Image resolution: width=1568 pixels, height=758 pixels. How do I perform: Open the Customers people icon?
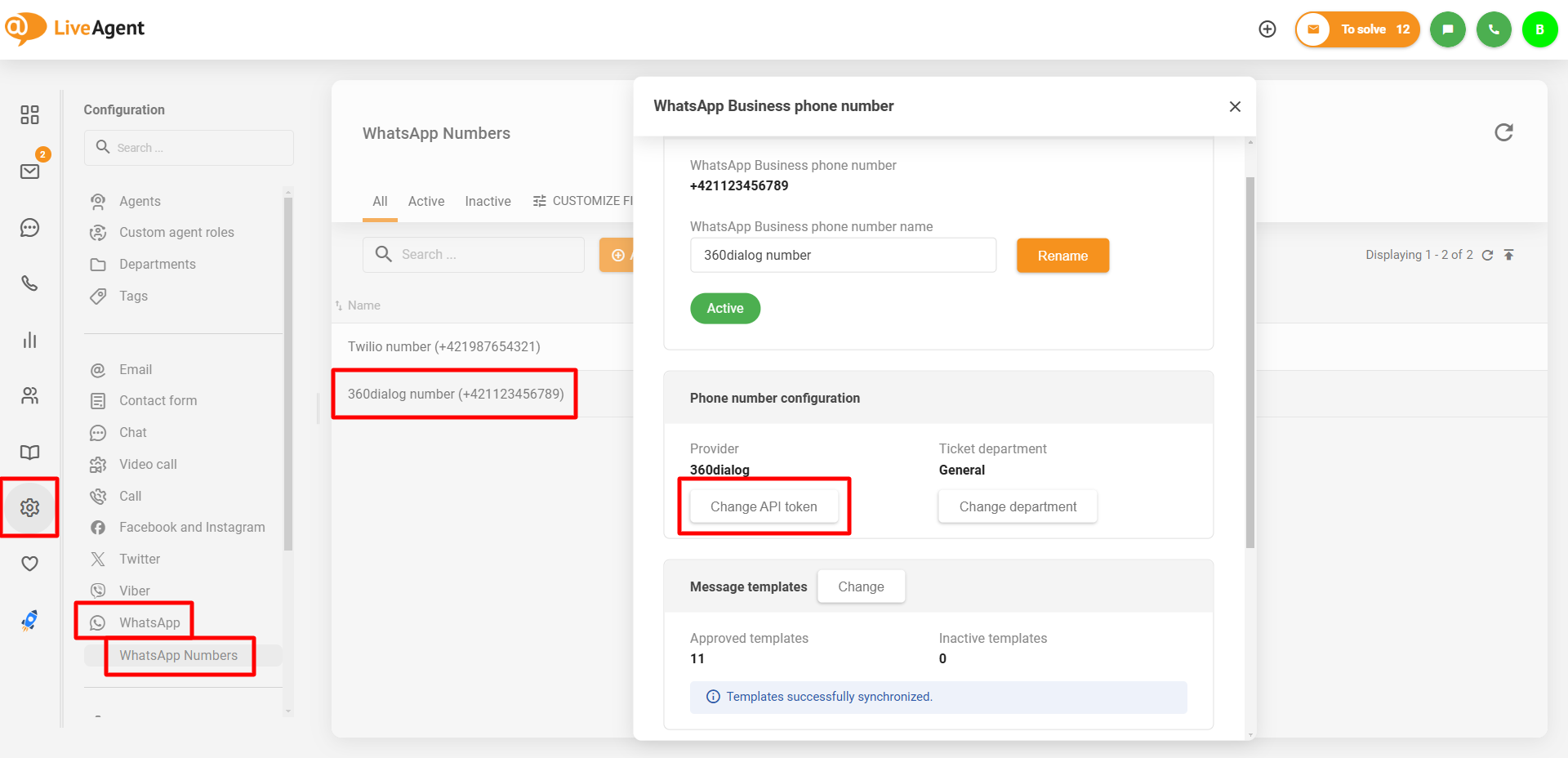[30, 396]
